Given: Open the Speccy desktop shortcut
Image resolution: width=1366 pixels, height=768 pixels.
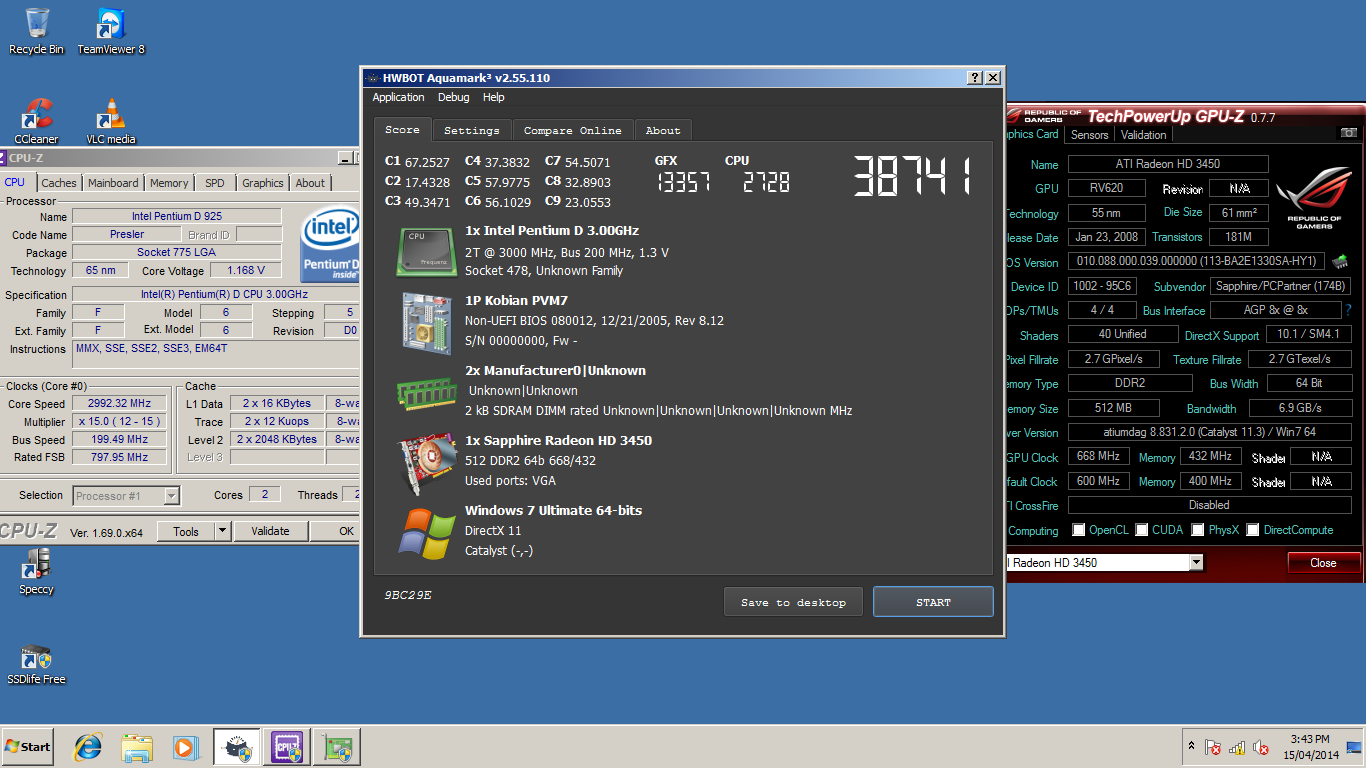Looking at the screenshot, I should click(x=36, y=571).
